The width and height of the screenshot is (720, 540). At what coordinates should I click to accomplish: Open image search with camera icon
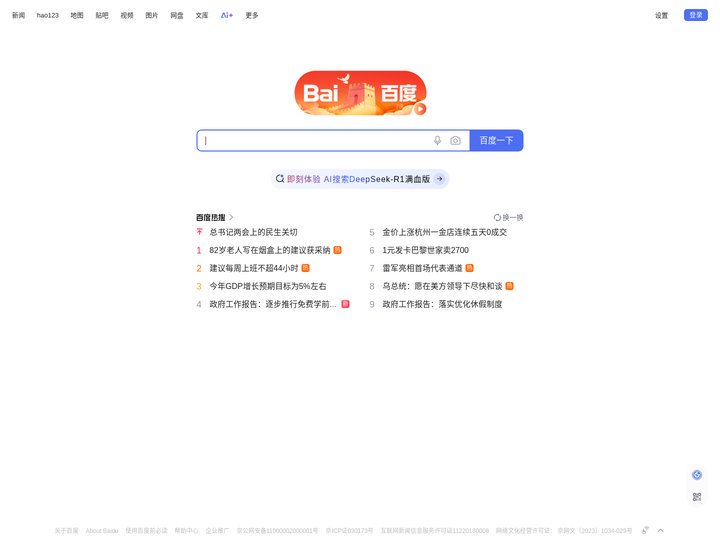tap(455, 141)
